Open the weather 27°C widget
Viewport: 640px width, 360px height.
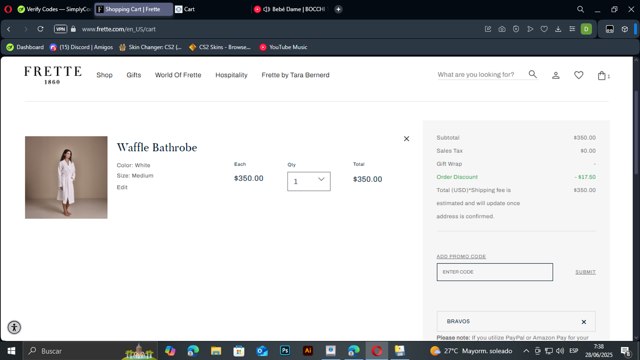click(471, 351)
